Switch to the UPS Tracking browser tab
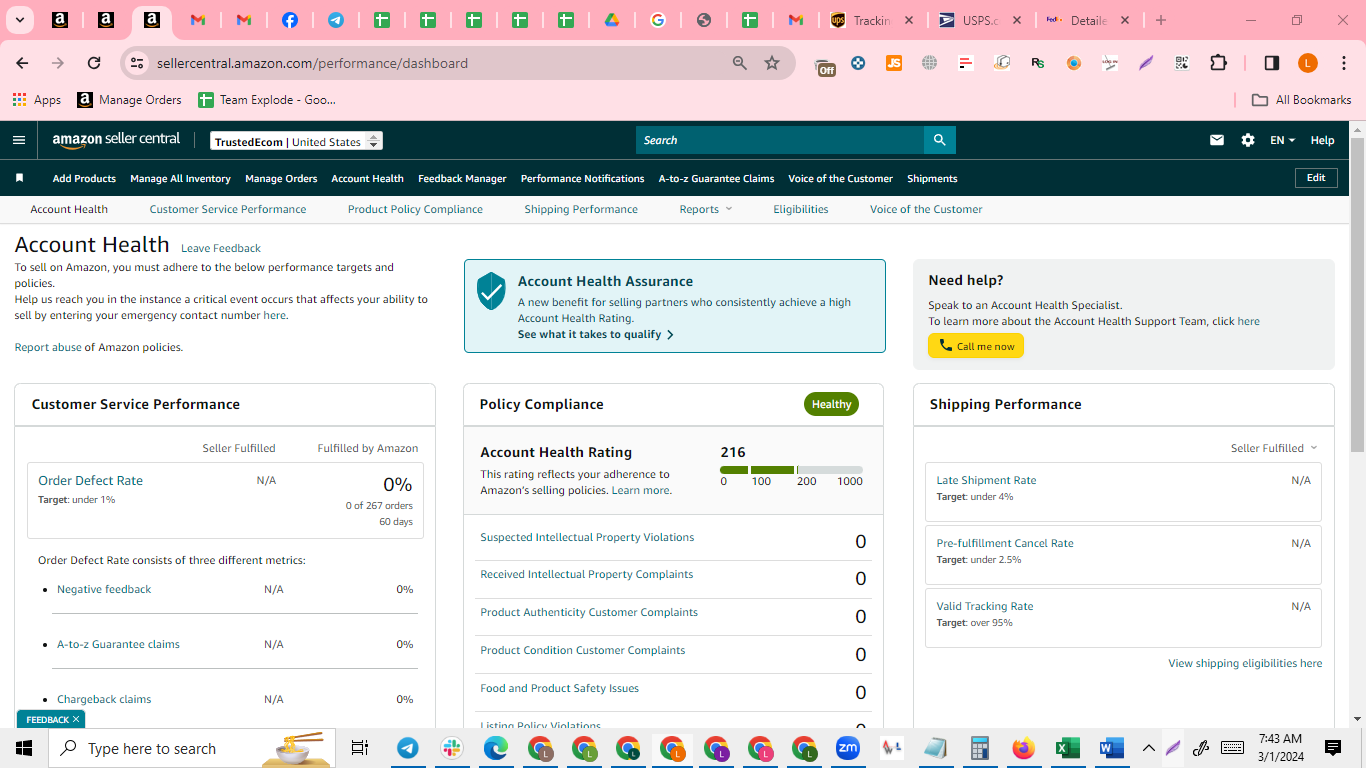1366x768 pixels. 871,20
